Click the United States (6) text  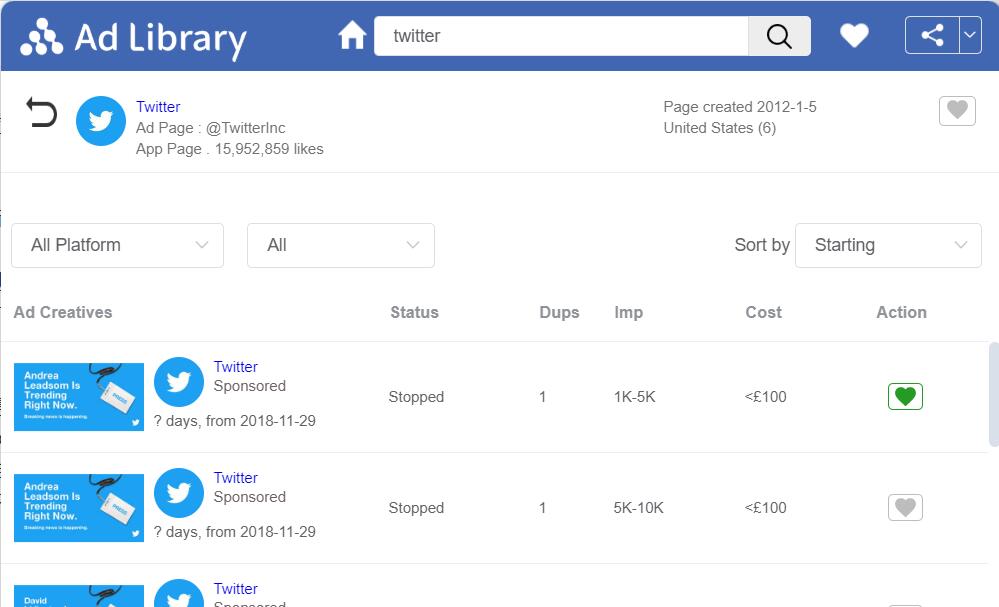(720, 128)
